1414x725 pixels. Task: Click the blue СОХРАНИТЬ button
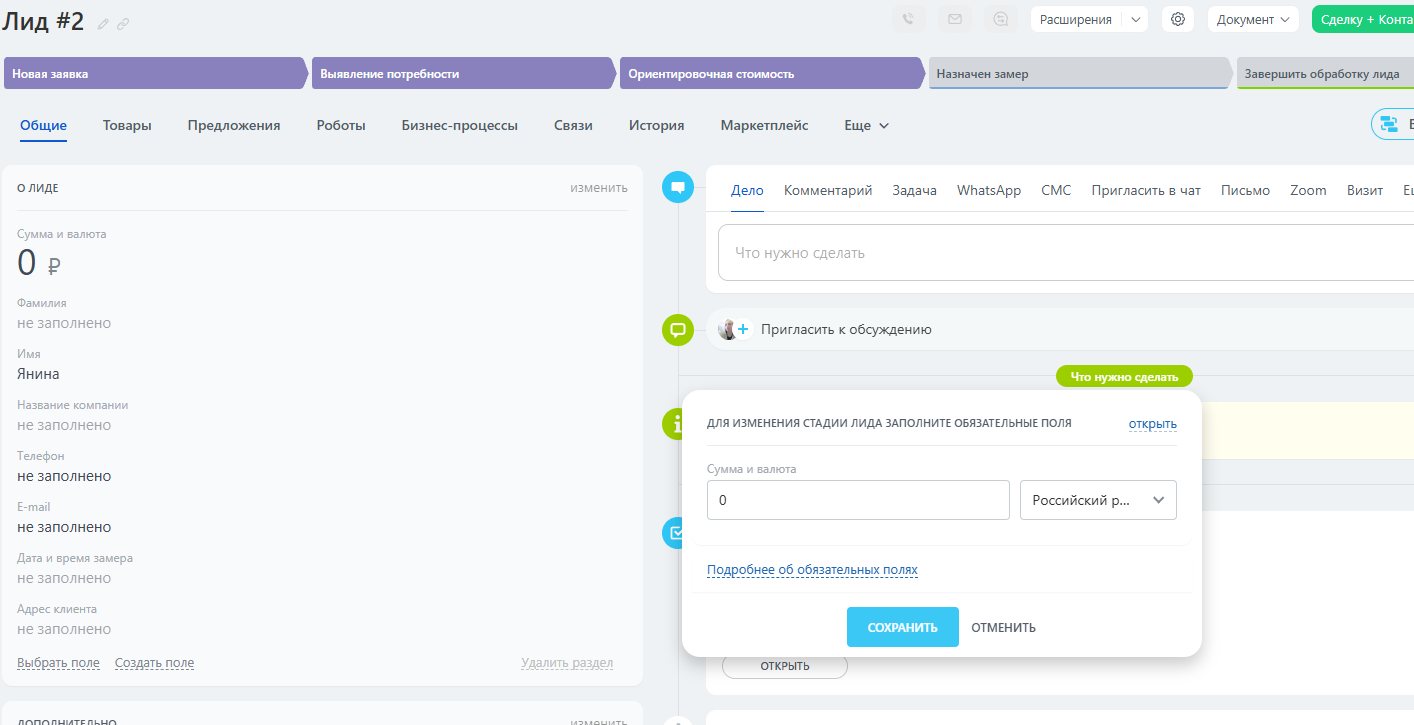(x=903, y=627)
